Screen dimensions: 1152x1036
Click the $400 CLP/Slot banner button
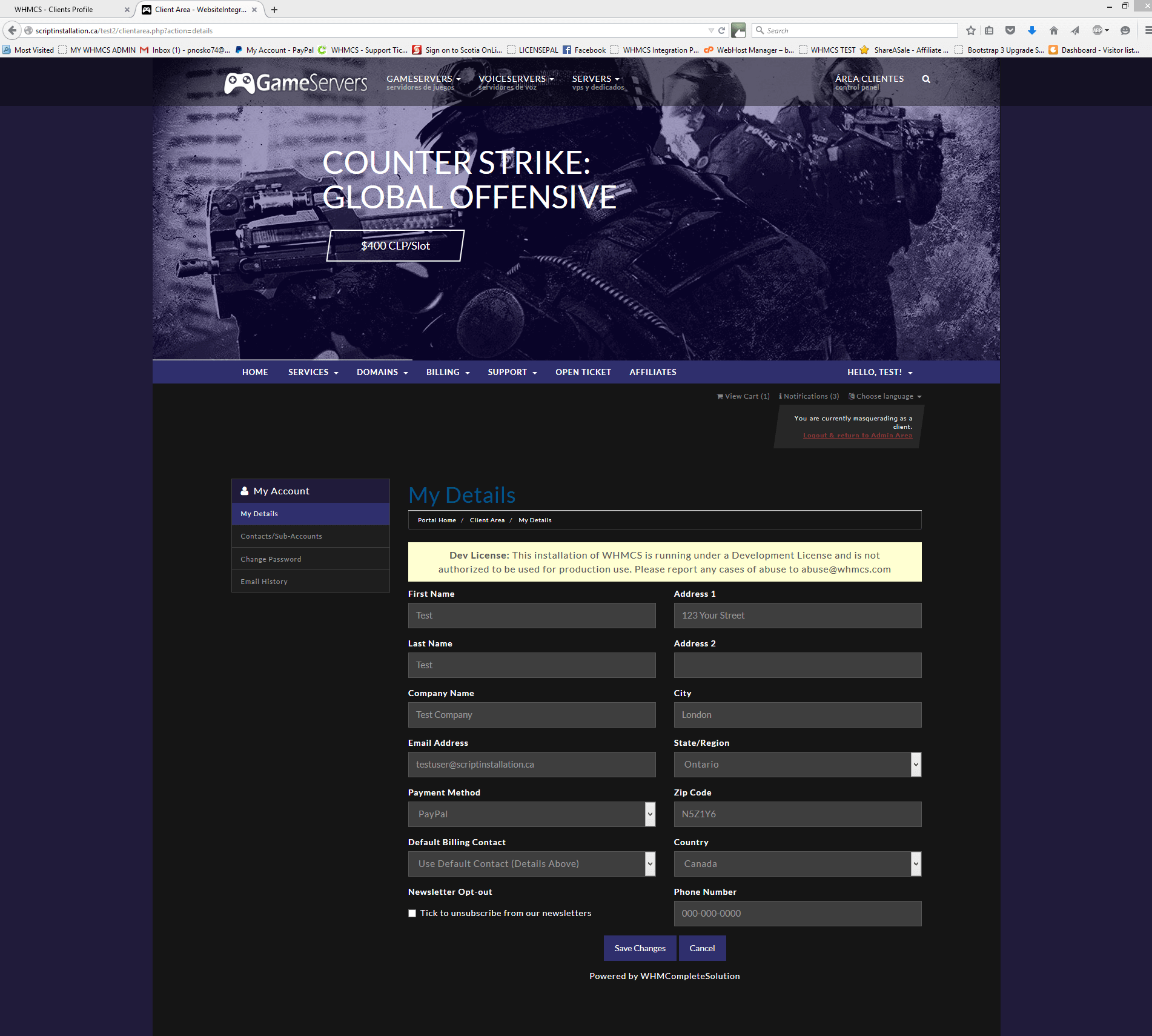point(396,245)
